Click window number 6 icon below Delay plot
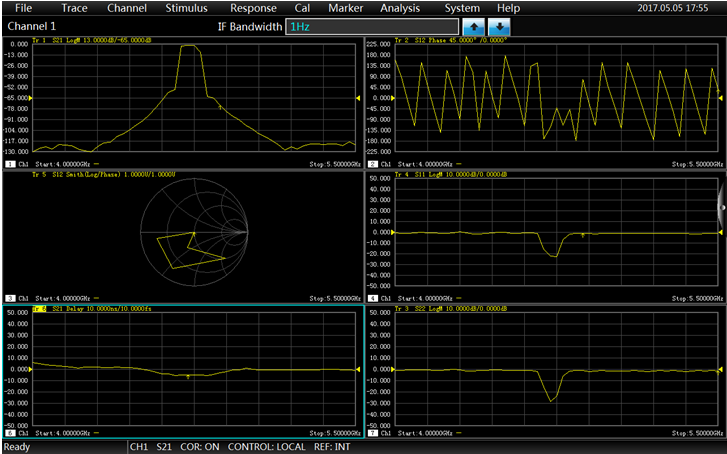The width and height of the screenshot is (727, 454). coord(10,433)
